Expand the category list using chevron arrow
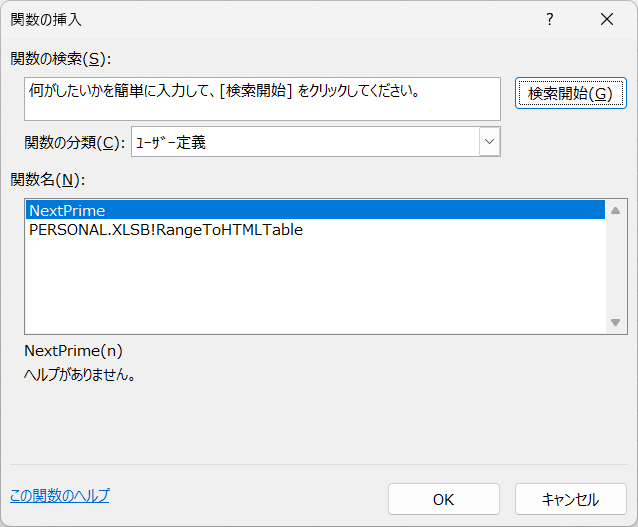The height and width of the screenshot is (527, 638). (x=489, y=142)
